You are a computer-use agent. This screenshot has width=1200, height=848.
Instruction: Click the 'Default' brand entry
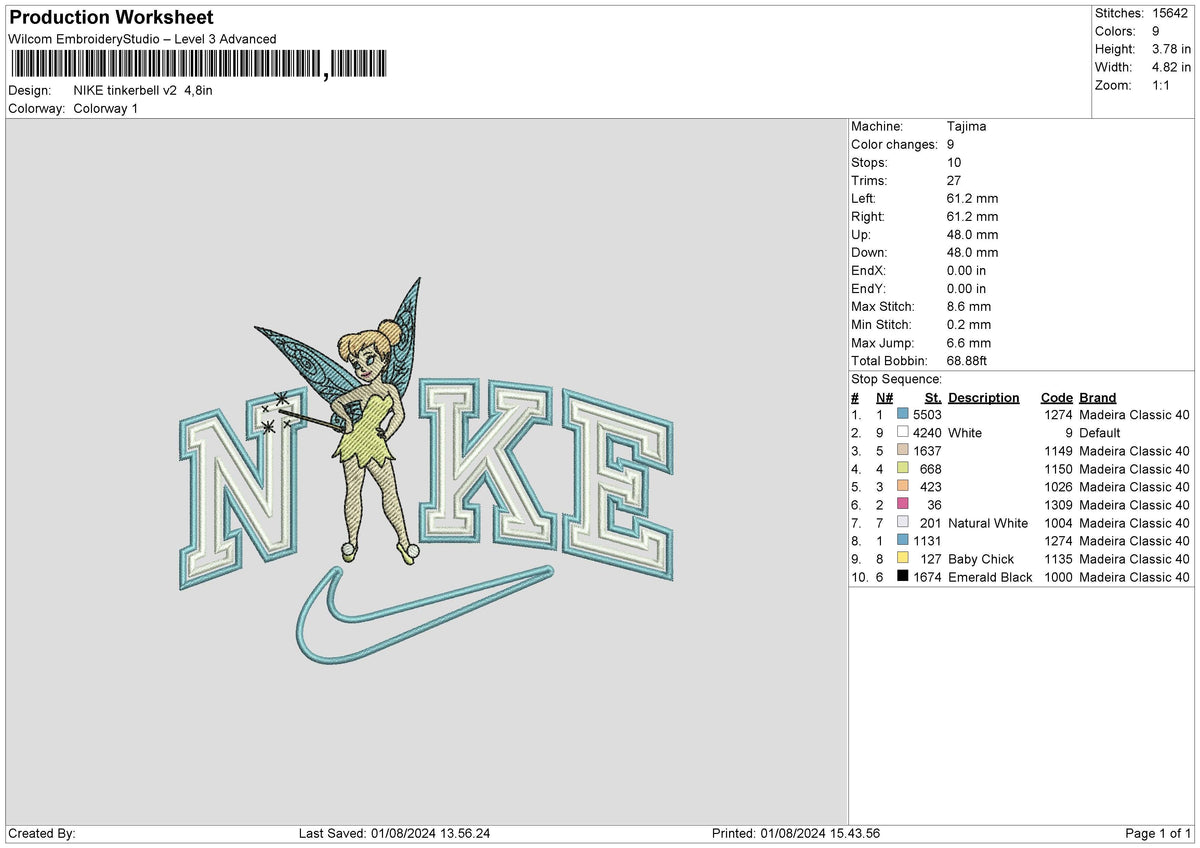pos(1101,433)
